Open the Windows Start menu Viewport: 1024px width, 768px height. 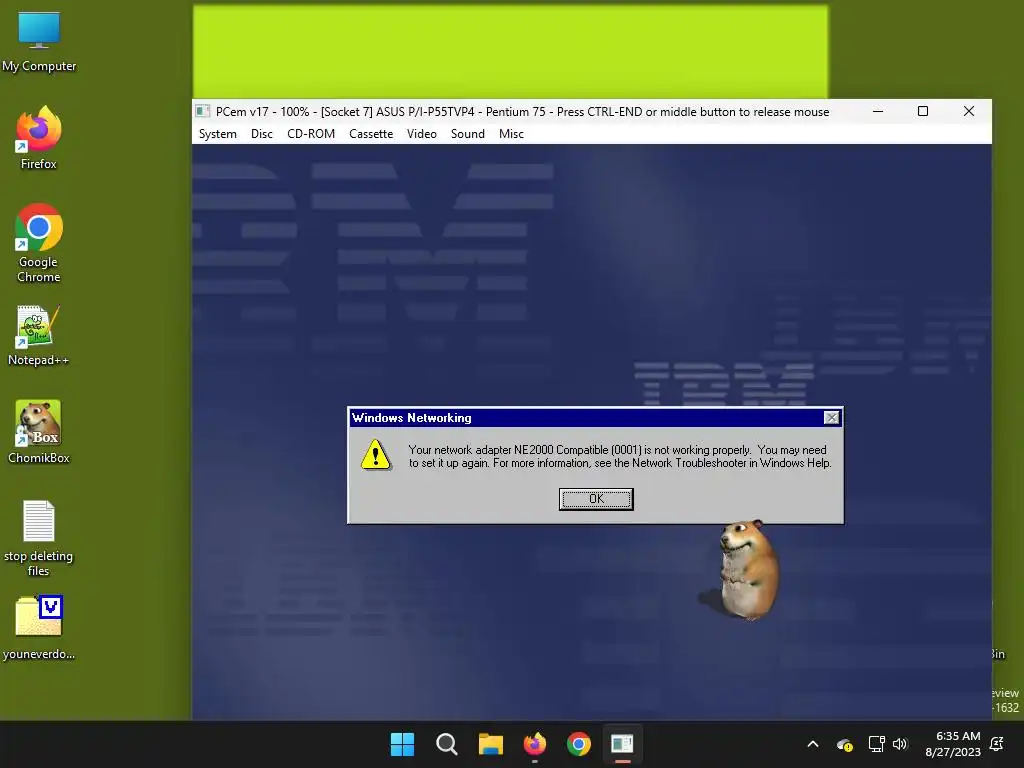(402, 744)
